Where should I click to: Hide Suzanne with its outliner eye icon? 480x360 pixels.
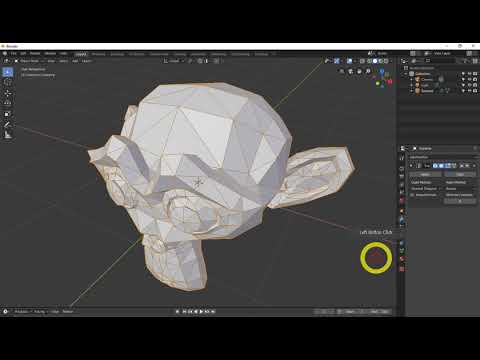point(469,91)
